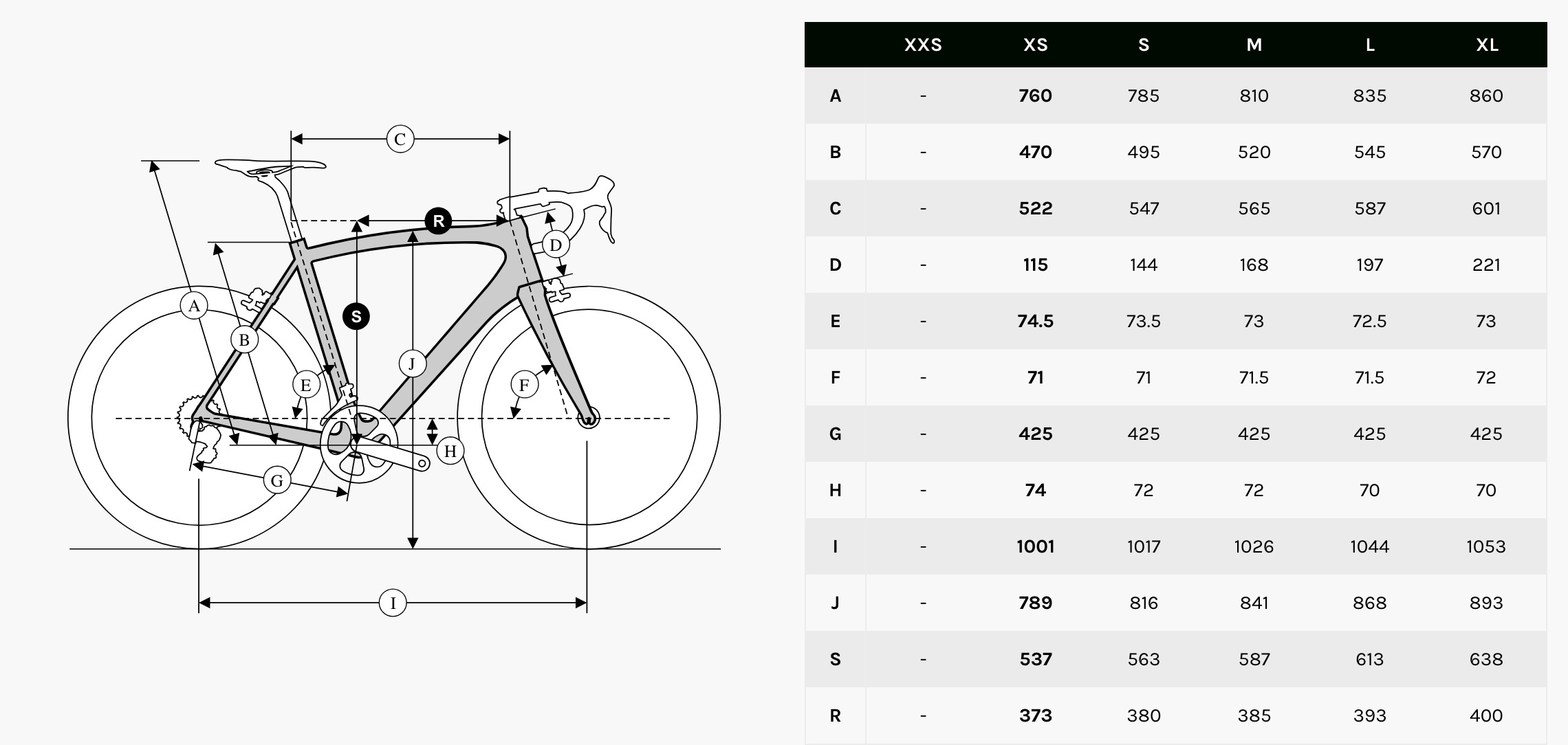Screen dimensions: 1568x745
Task: Click the black R reach marker on the diagram
Action: pos(438,221)
